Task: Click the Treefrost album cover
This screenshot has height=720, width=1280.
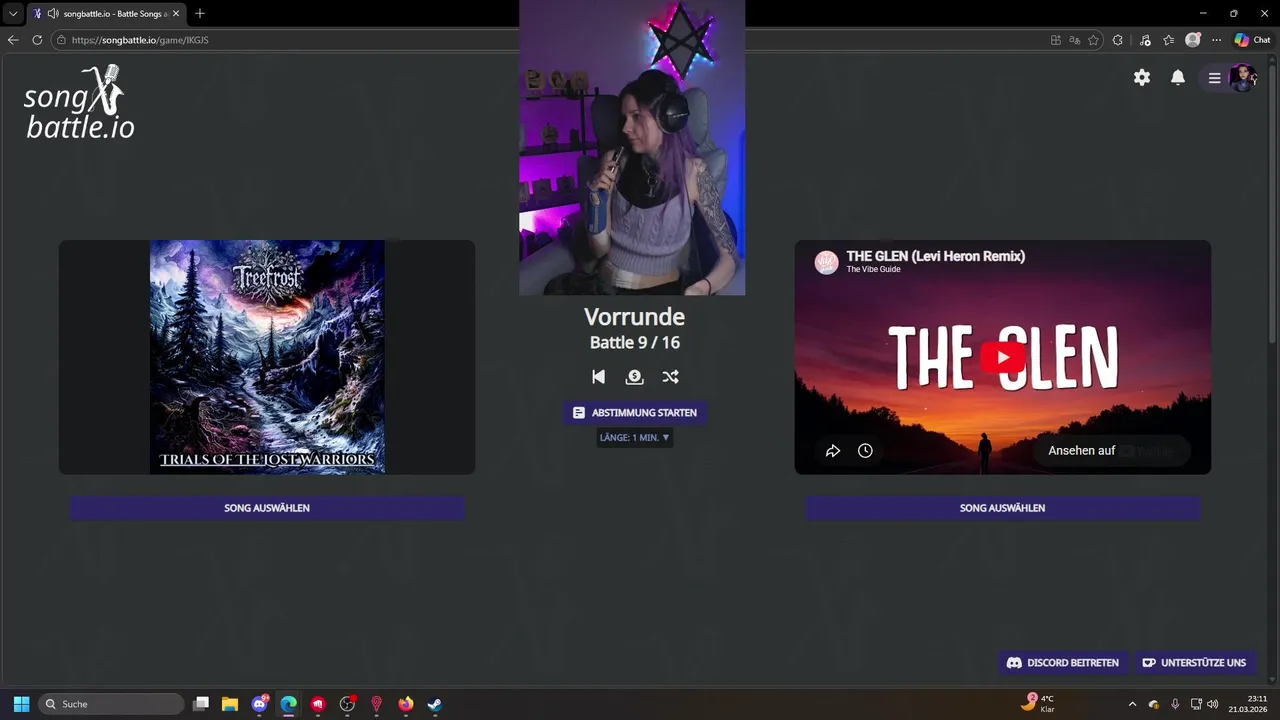Action: [267, 357]
